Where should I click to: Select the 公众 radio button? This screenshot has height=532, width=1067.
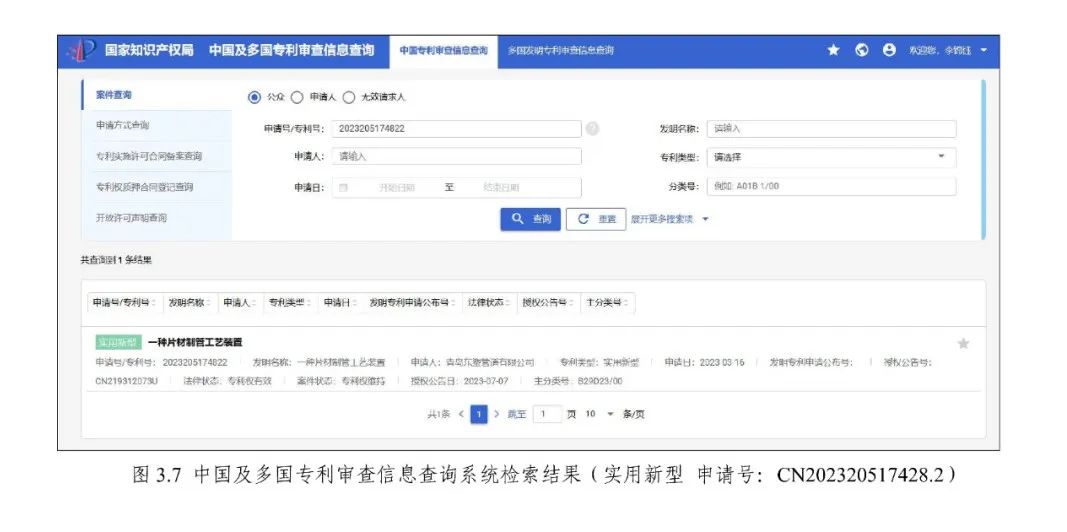coord(254,97)
